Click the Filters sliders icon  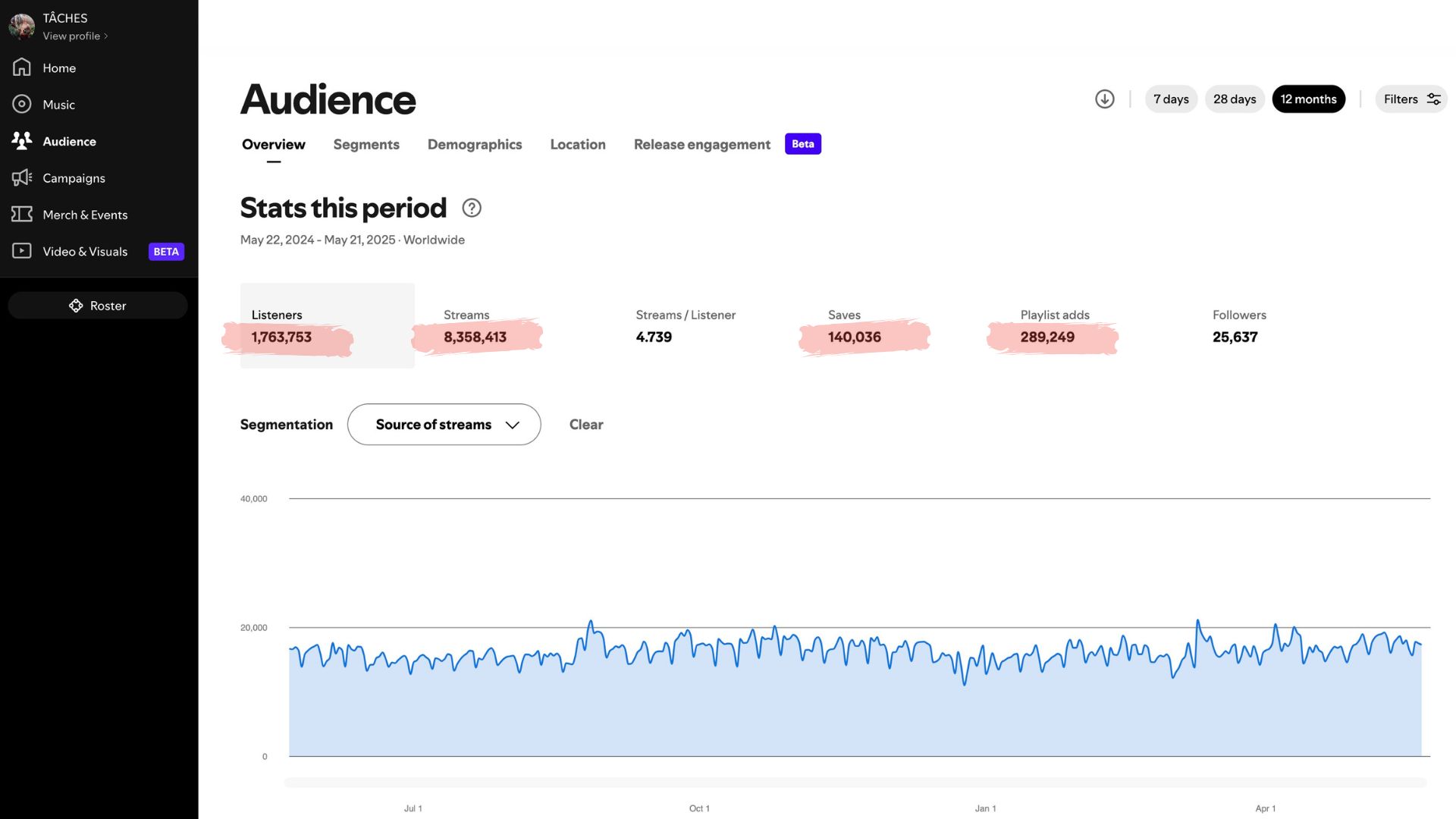click(x=1433, y=99)
